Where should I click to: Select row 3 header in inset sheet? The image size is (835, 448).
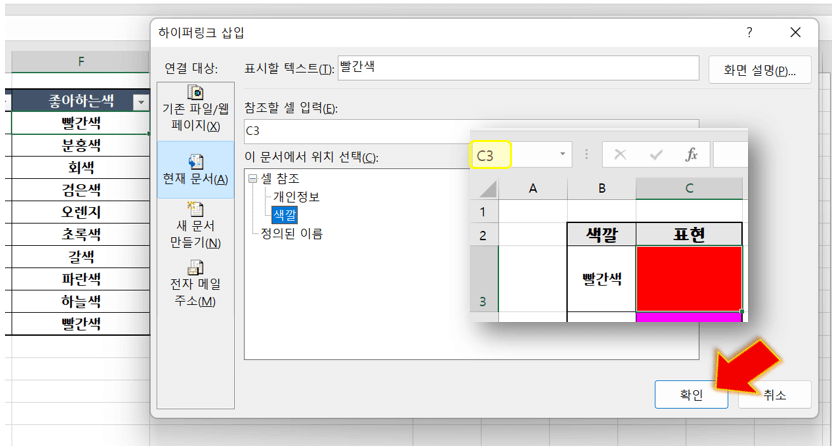(x=483, y=279)
